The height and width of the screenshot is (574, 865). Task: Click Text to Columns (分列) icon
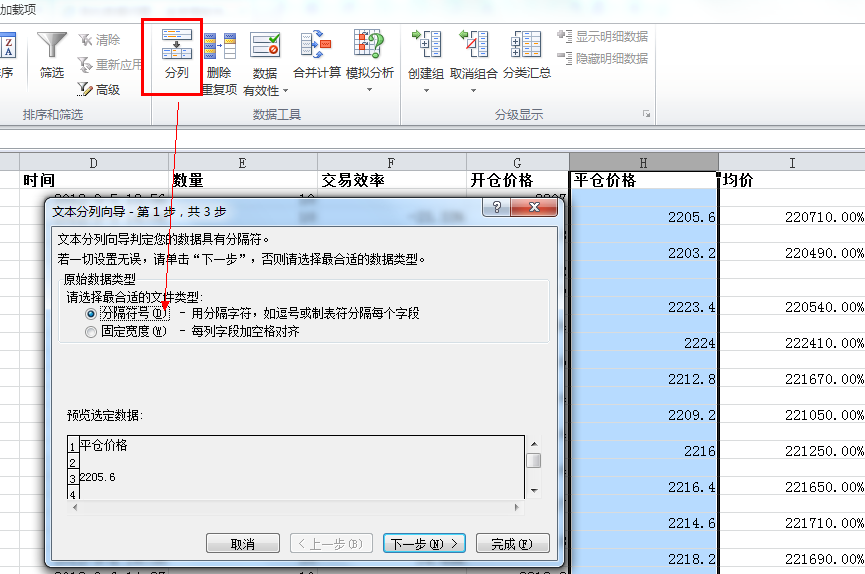177,44
